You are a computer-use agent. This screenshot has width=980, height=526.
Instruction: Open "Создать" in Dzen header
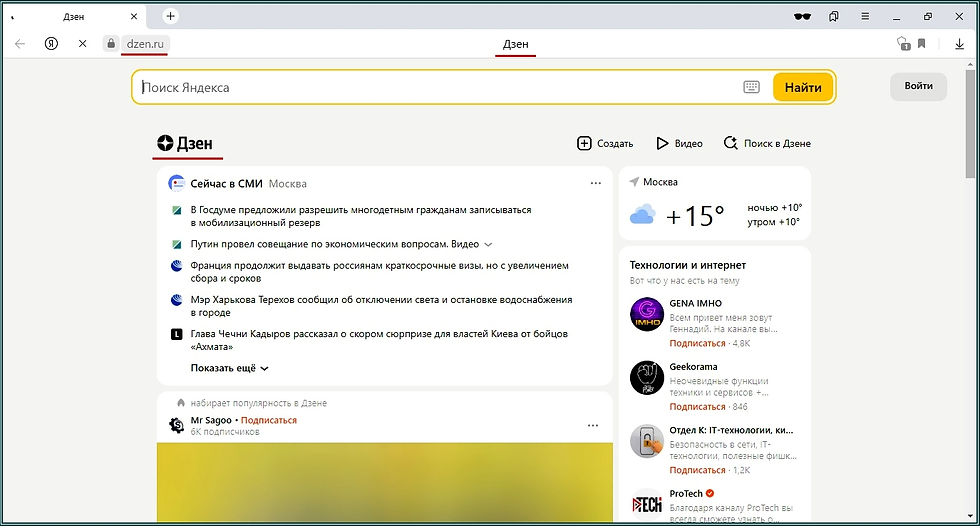(x=605, y=144)
